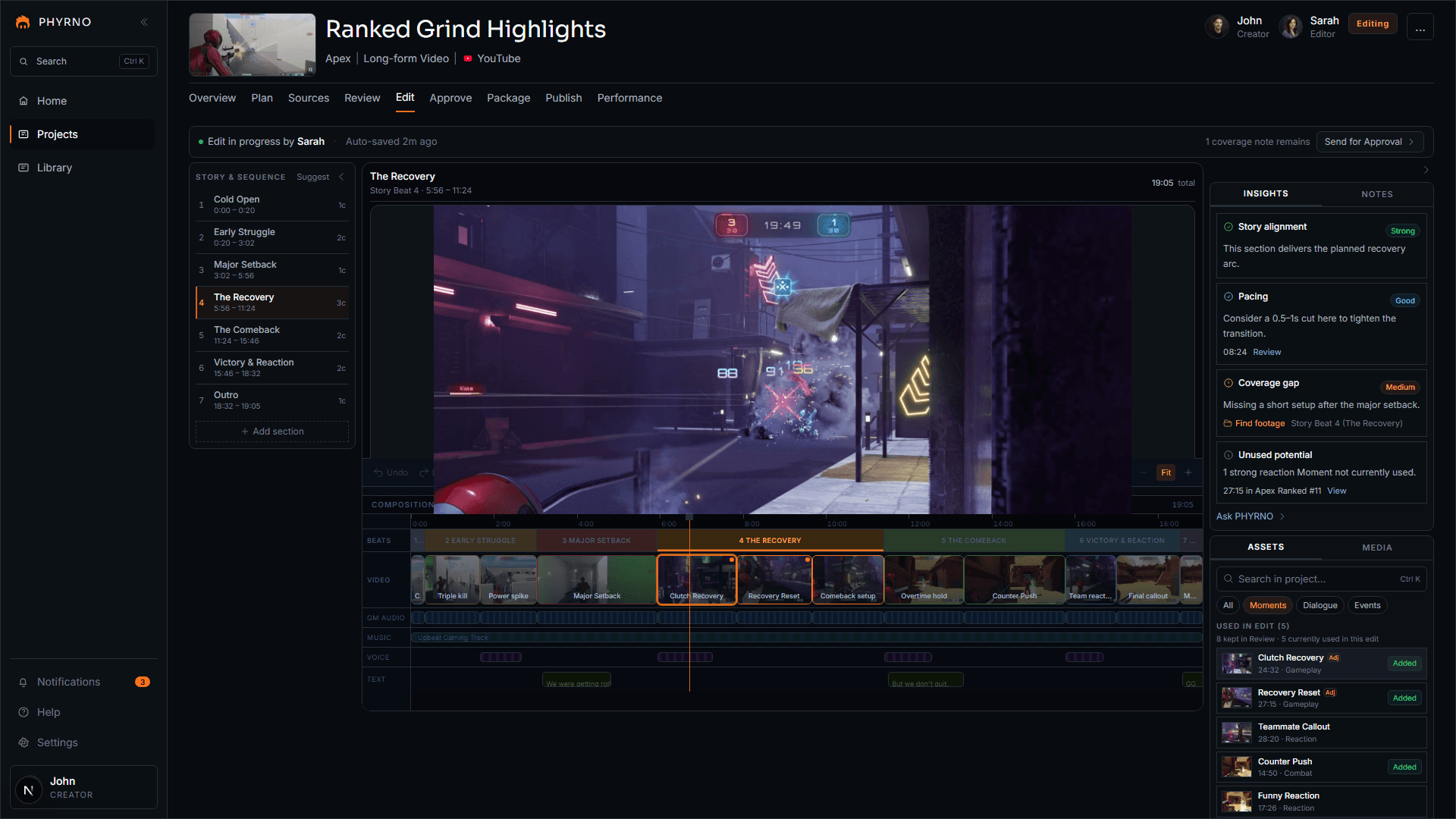Click the Home icon in the sidebar
Image resolution: width=1456 pixels, height=819 pixels.
tap(24, 101)
